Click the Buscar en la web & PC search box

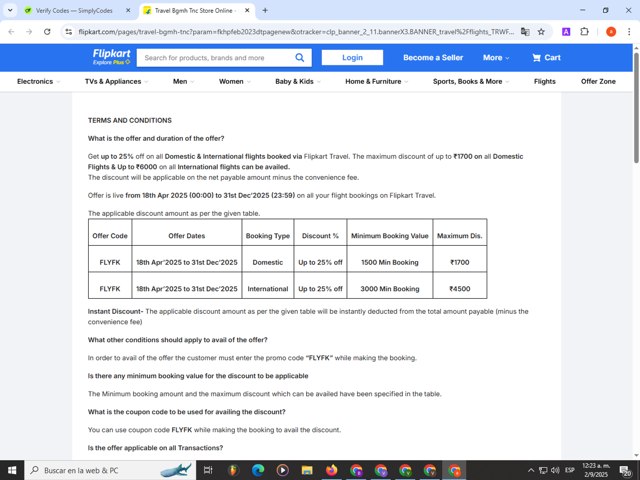pos(110,470)
